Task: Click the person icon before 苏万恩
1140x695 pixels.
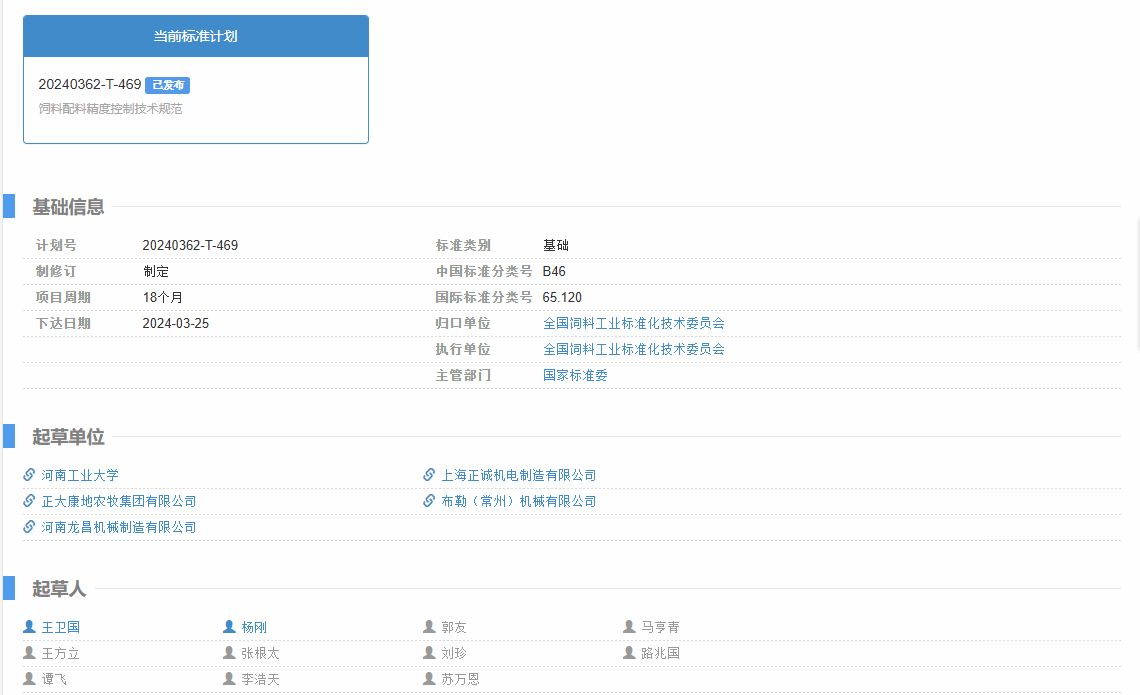Action: 429,679
